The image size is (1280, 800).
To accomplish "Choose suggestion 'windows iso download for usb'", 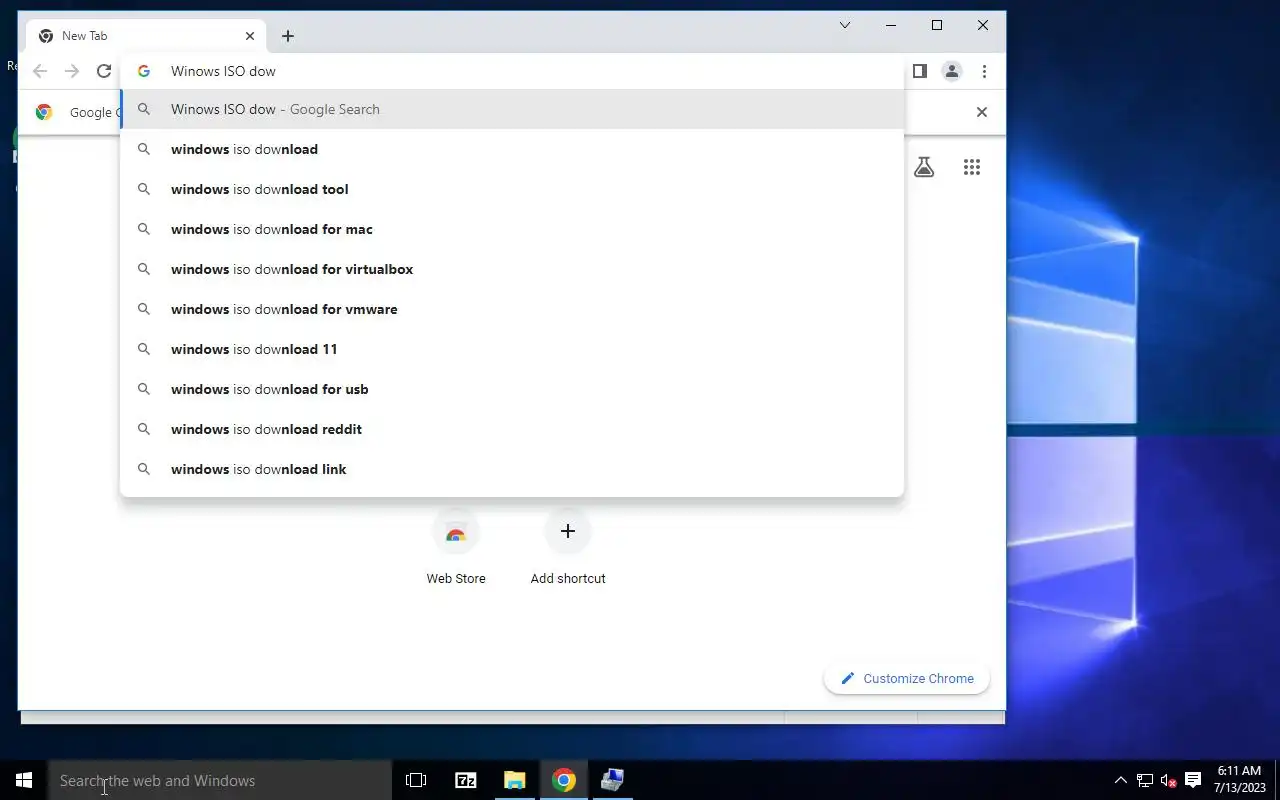I will coord(512,389).
